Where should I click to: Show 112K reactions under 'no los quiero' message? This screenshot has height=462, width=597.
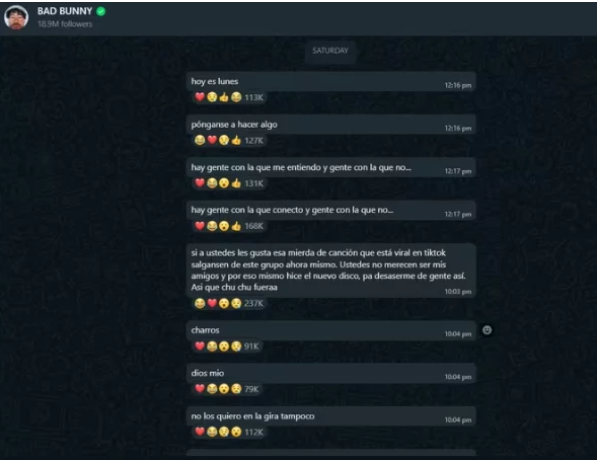pyautogui.click(x=229, y=432)
